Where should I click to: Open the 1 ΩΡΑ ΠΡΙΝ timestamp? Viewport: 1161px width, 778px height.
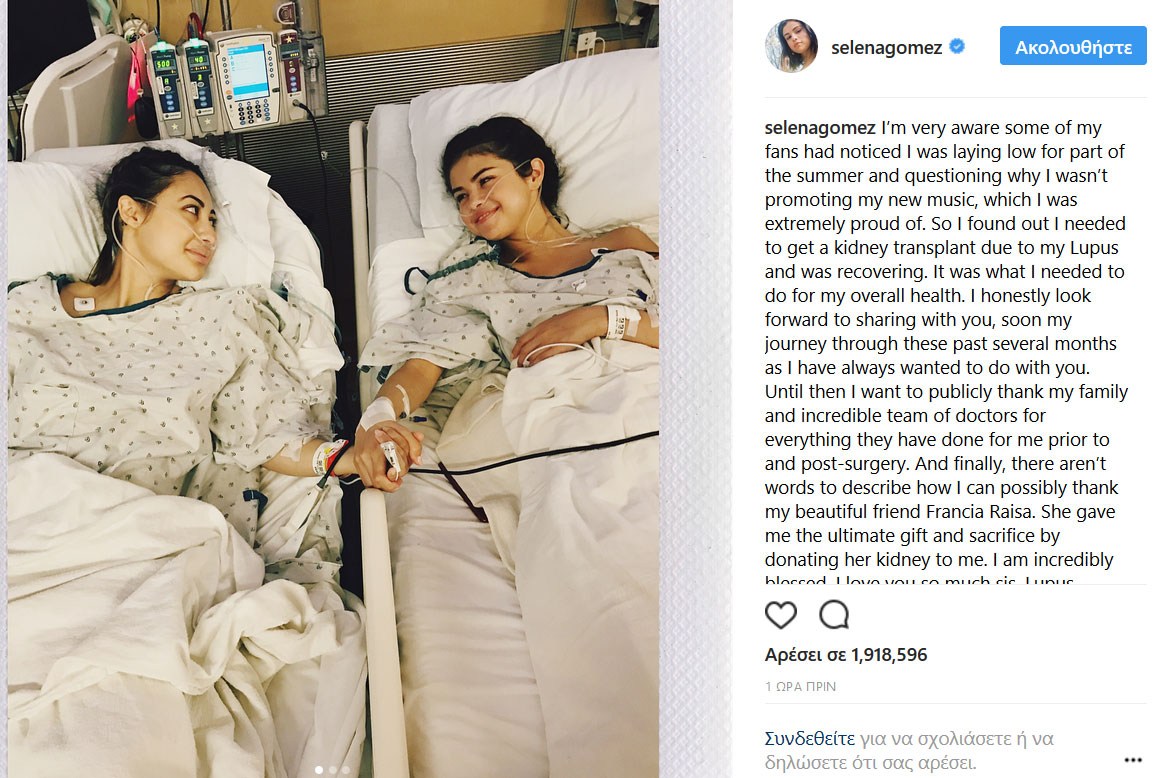click(800, 686)
